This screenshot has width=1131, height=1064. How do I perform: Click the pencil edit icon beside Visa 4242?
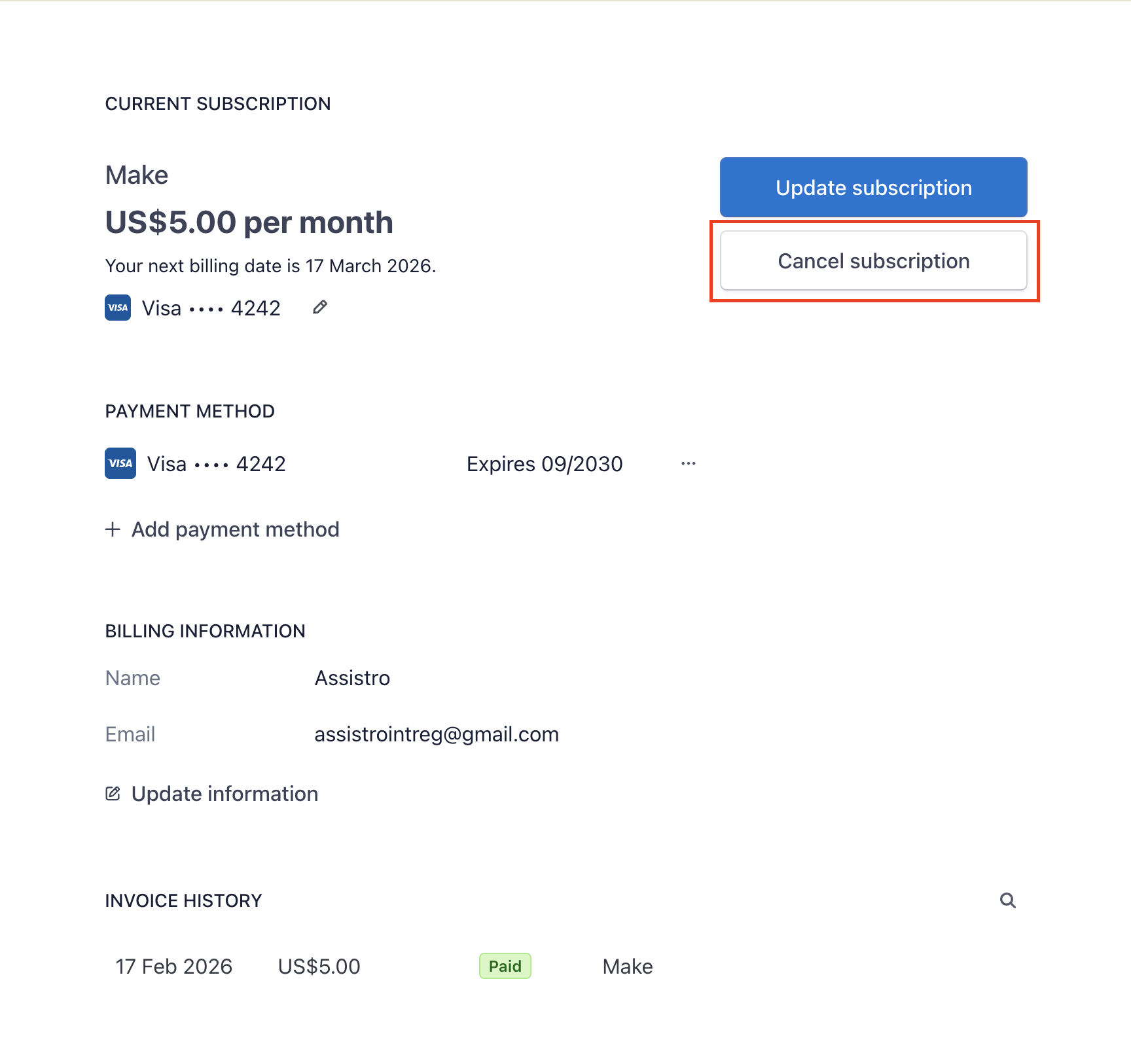(319, 308)
